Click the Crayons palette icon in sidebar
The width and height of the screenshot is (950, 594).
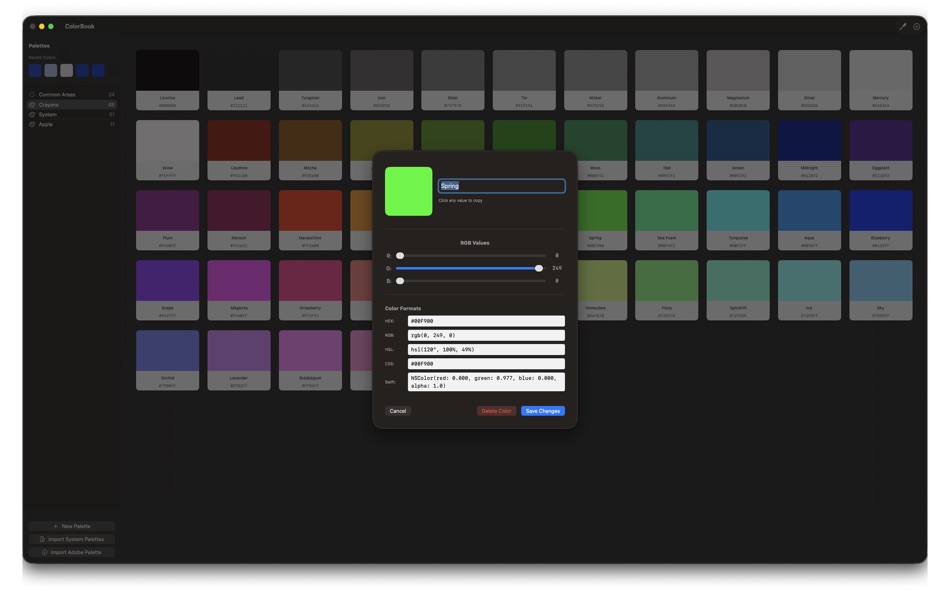[32, 105]
